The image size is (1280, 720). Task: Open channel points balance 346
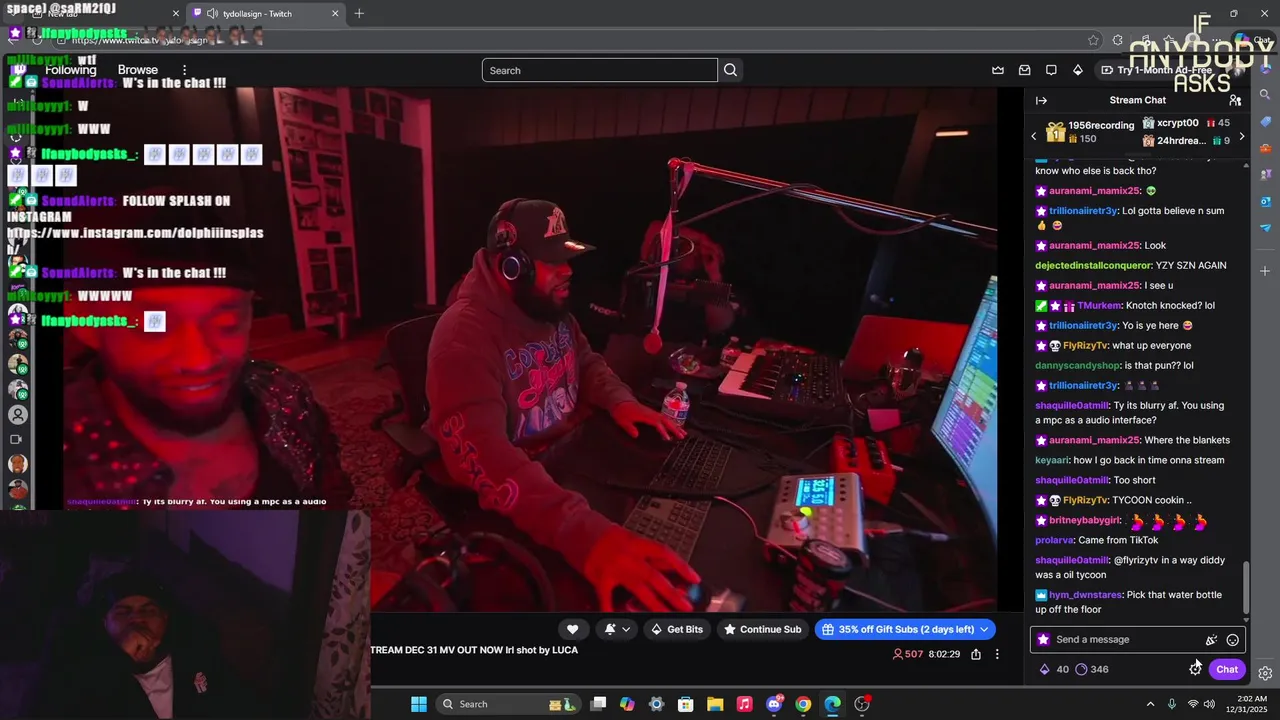tap(1091, 669)
